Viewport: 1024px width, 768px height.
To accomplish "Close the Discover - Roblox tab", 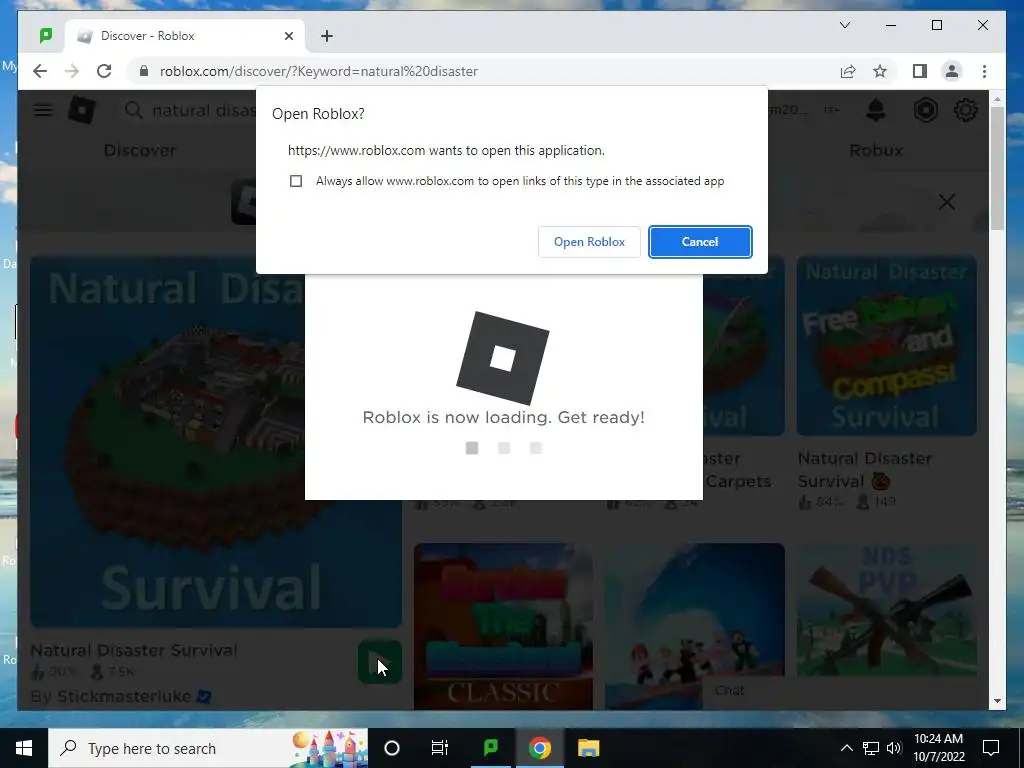I will coord(289,36).
